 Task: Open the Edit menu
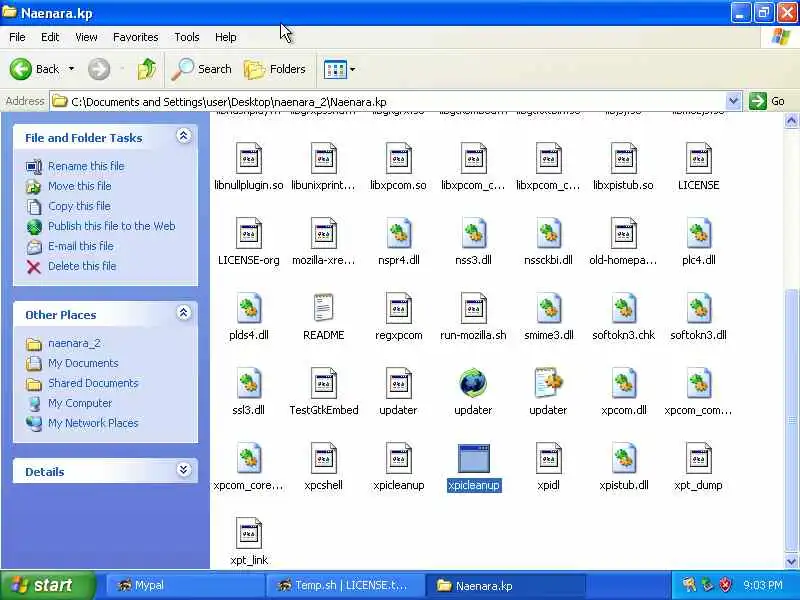click(x=50, y=37)
